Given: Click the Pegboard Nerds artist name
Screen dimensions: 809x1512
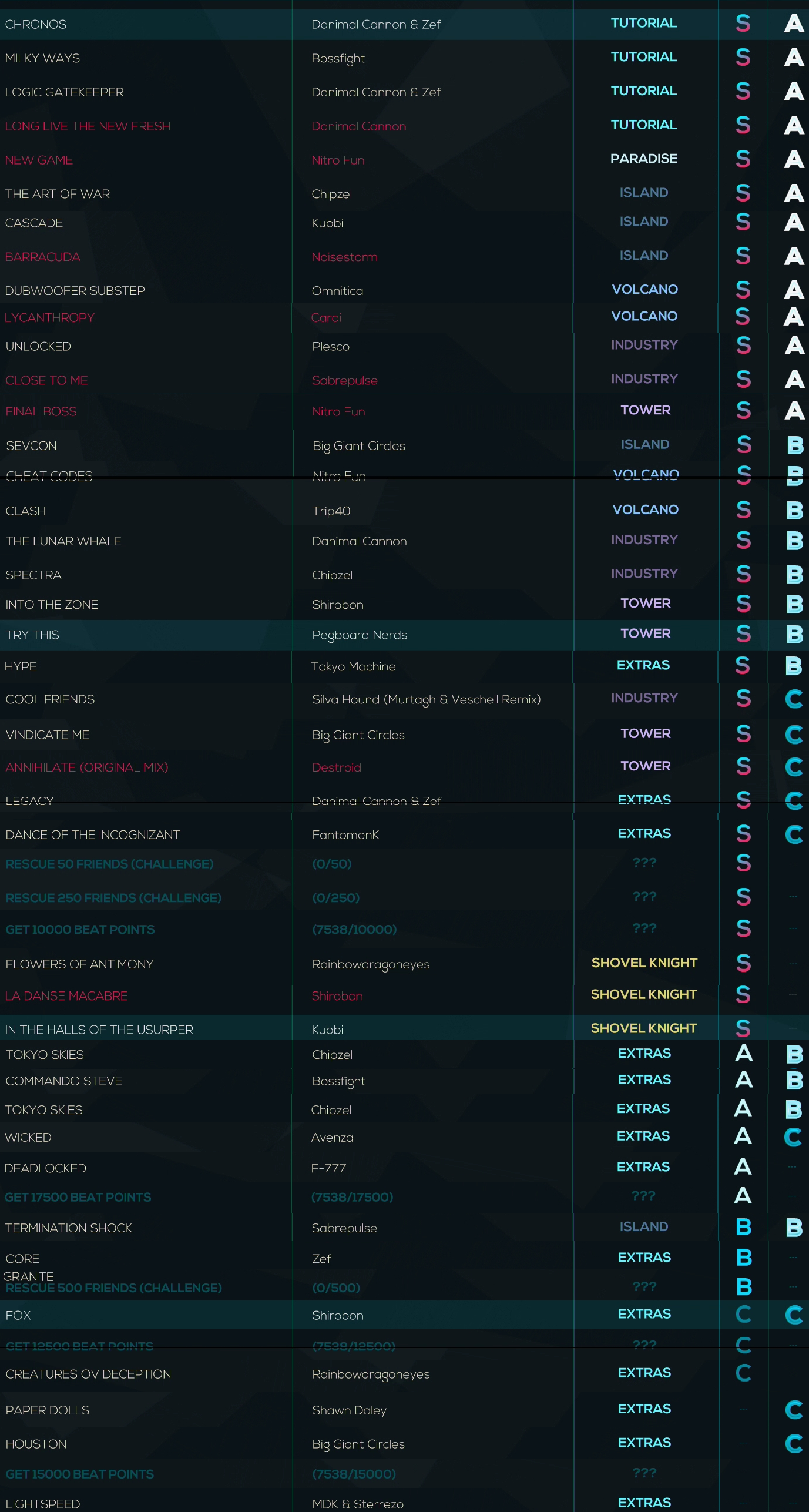Looking at the screenshot, I should tap(360, 635).
